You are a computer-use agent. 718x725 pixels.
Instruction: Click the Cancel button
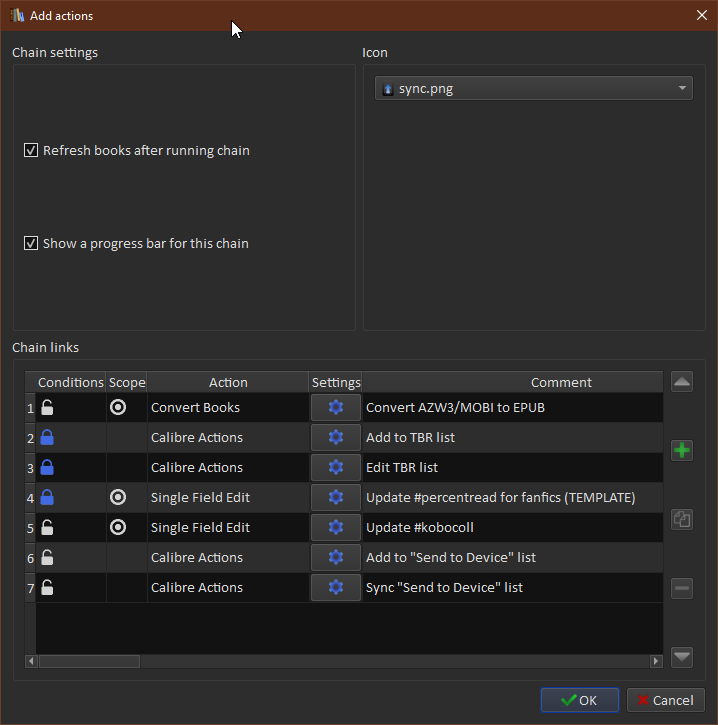click(x=665, y=700)
